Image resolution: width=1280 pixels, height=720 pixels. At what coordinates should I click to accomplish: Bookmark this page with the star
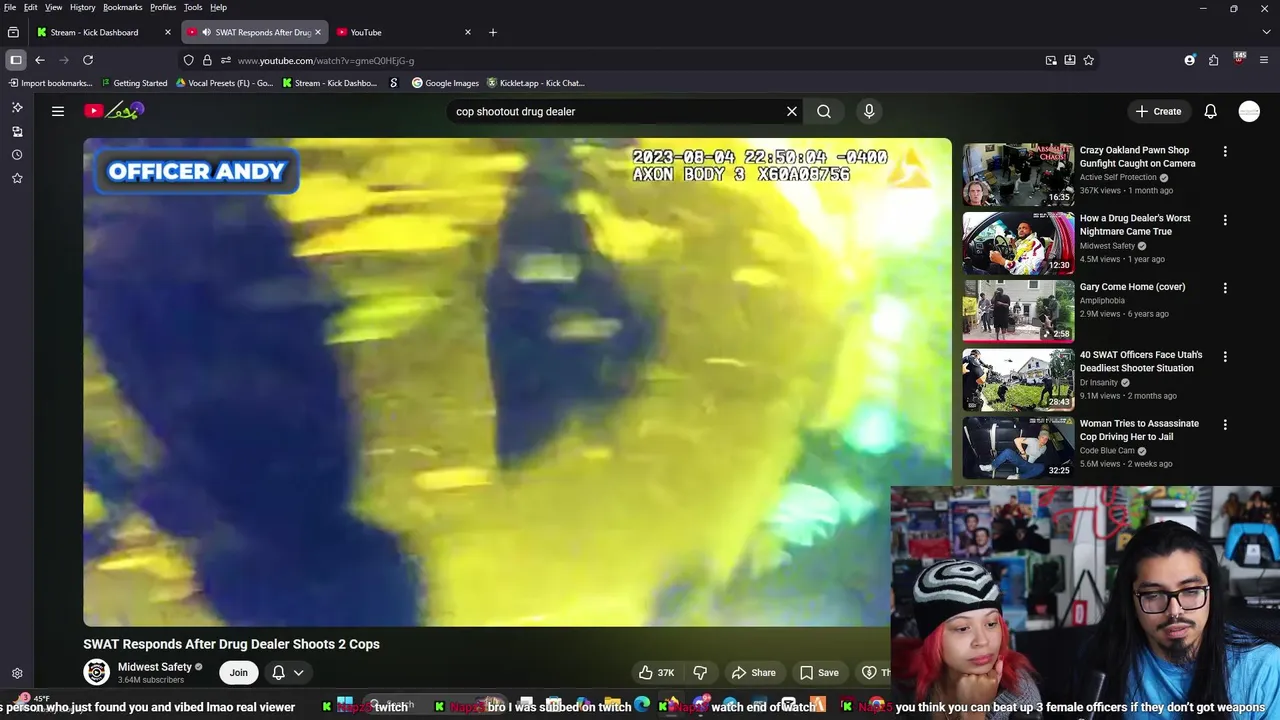coord(1088,60)
